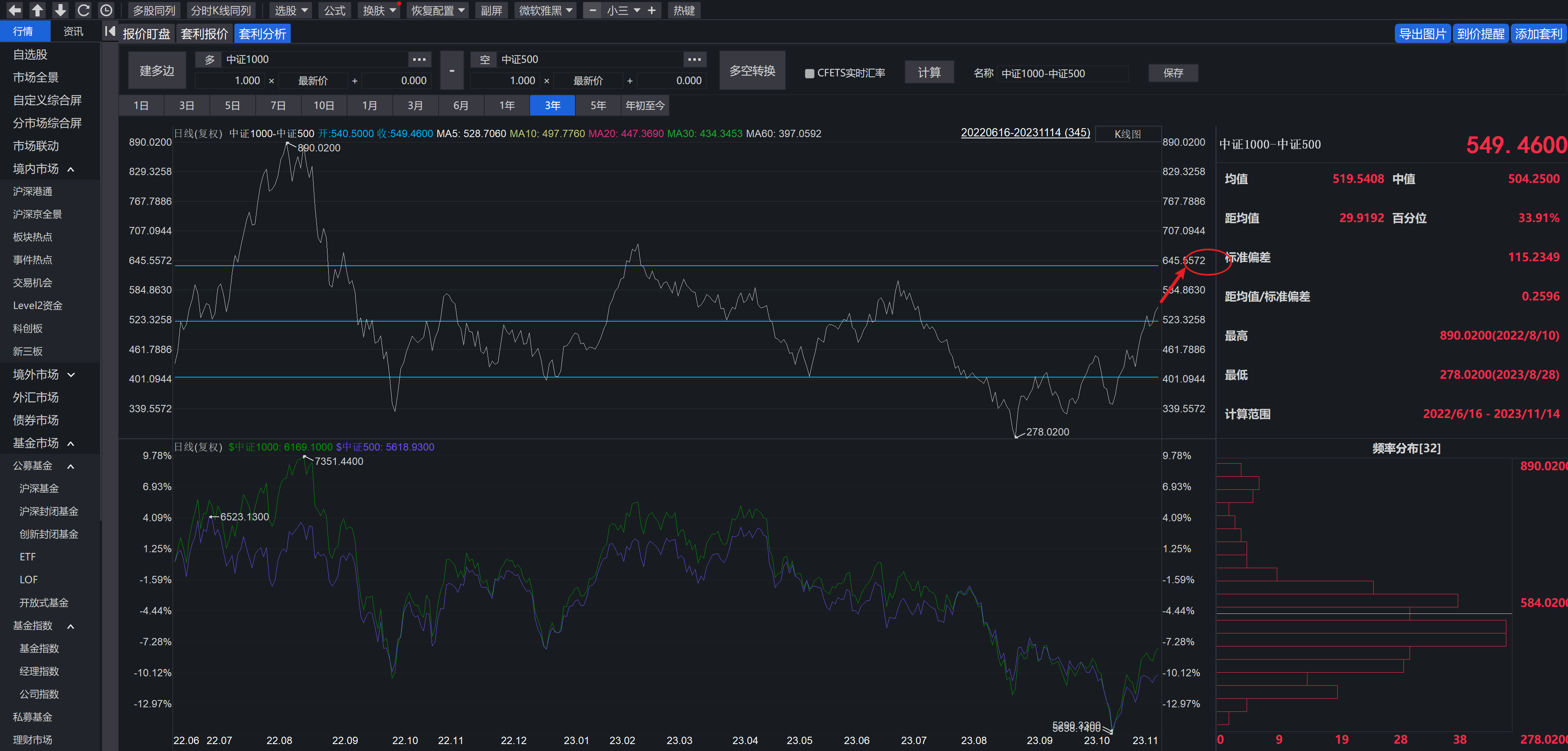This screenshot has width=1568, height=751.
Task: Increase font size with plus icon
Action: (651, 10)
